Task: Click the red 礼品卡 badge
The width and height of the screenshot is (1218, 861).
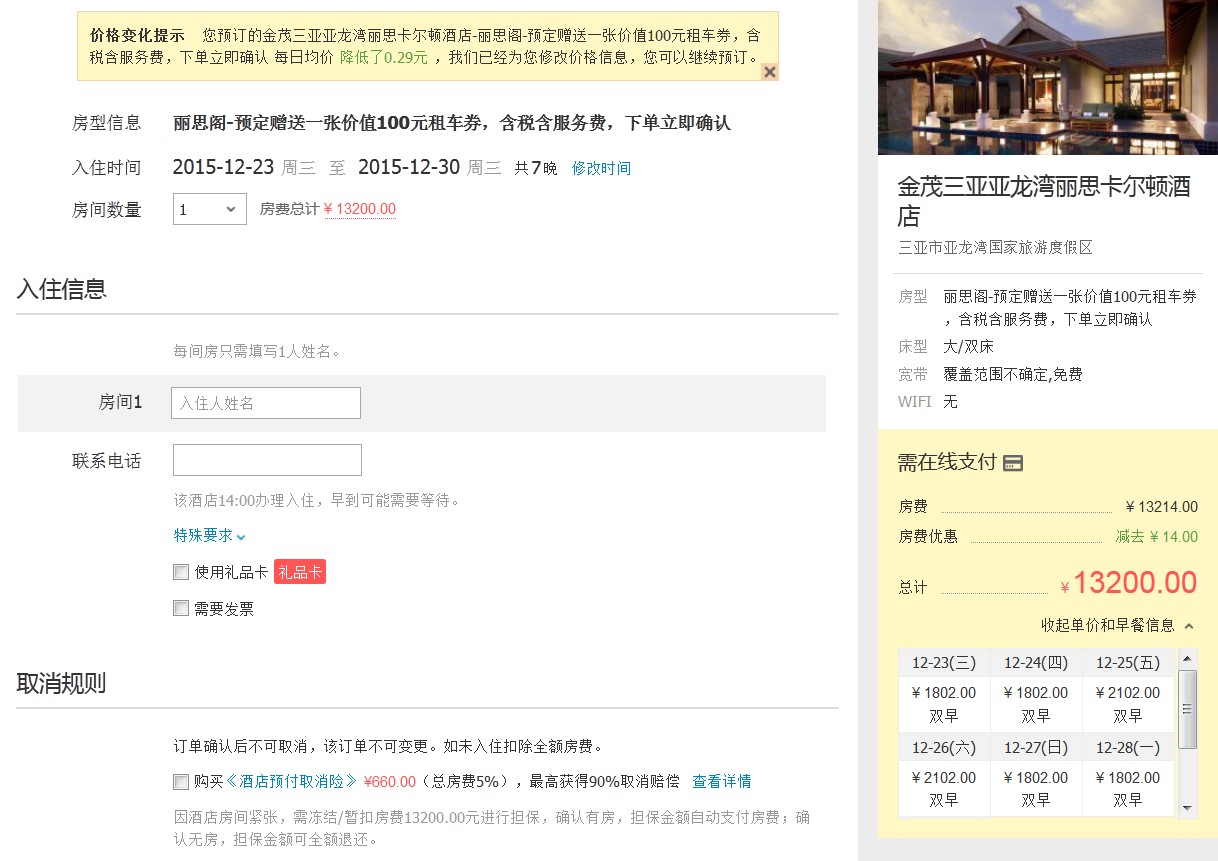Action: (300, 572)
